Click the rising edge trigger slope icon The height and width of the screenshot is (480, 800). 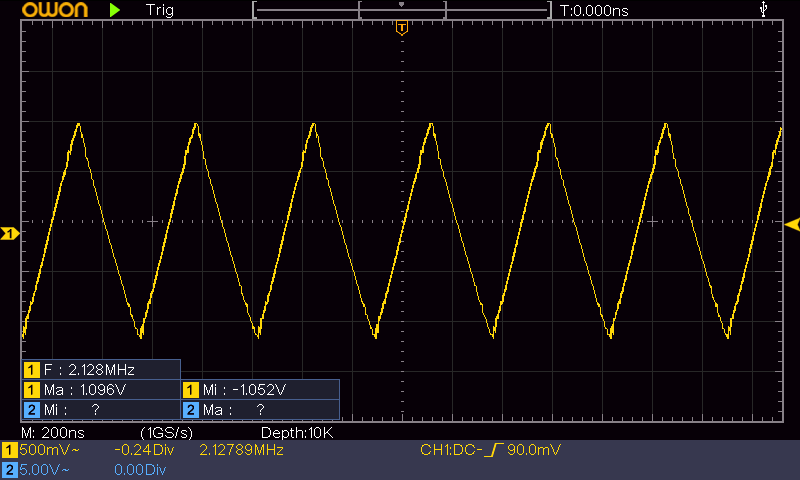click(494, 450)
